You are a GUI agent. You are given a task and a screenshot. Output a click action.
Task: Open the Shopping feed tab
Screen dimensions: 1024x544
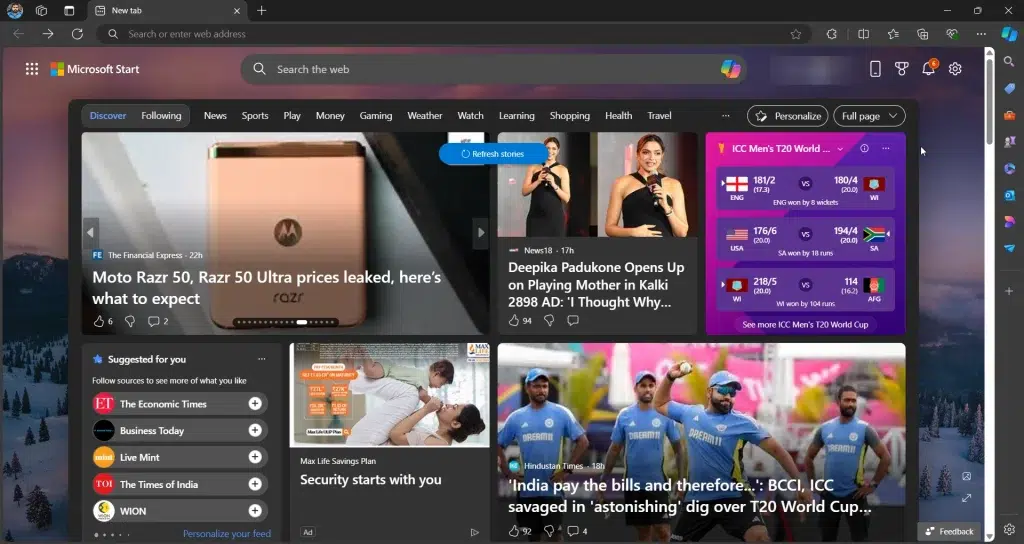(569, 116)
